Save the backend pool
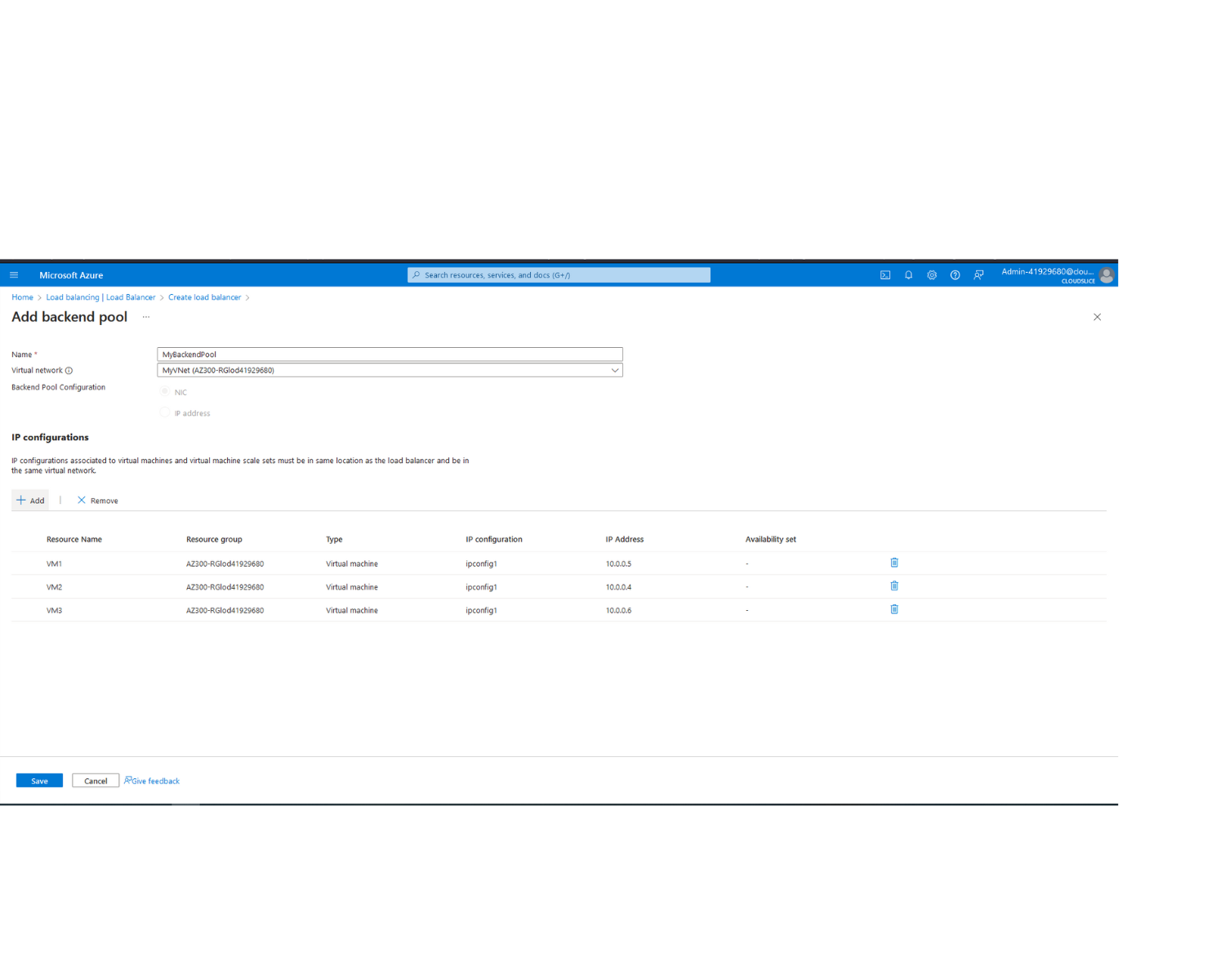The width and height of the screenshot is (1225, 980). click(x=39, y=781)
